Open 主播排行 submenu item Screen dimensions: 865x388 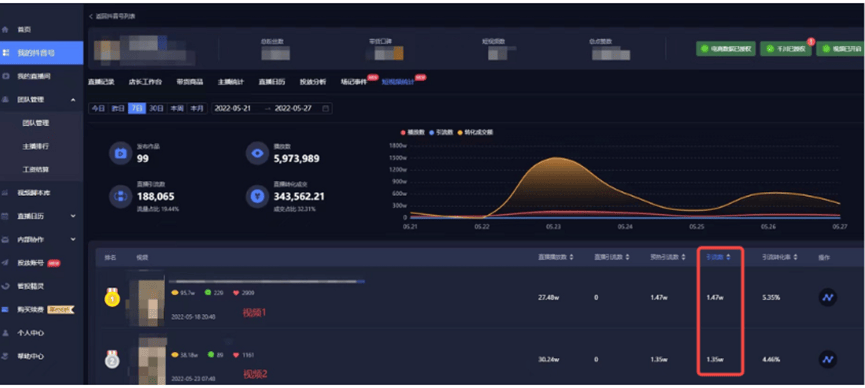pyautogui.click(x=36, y=146)
